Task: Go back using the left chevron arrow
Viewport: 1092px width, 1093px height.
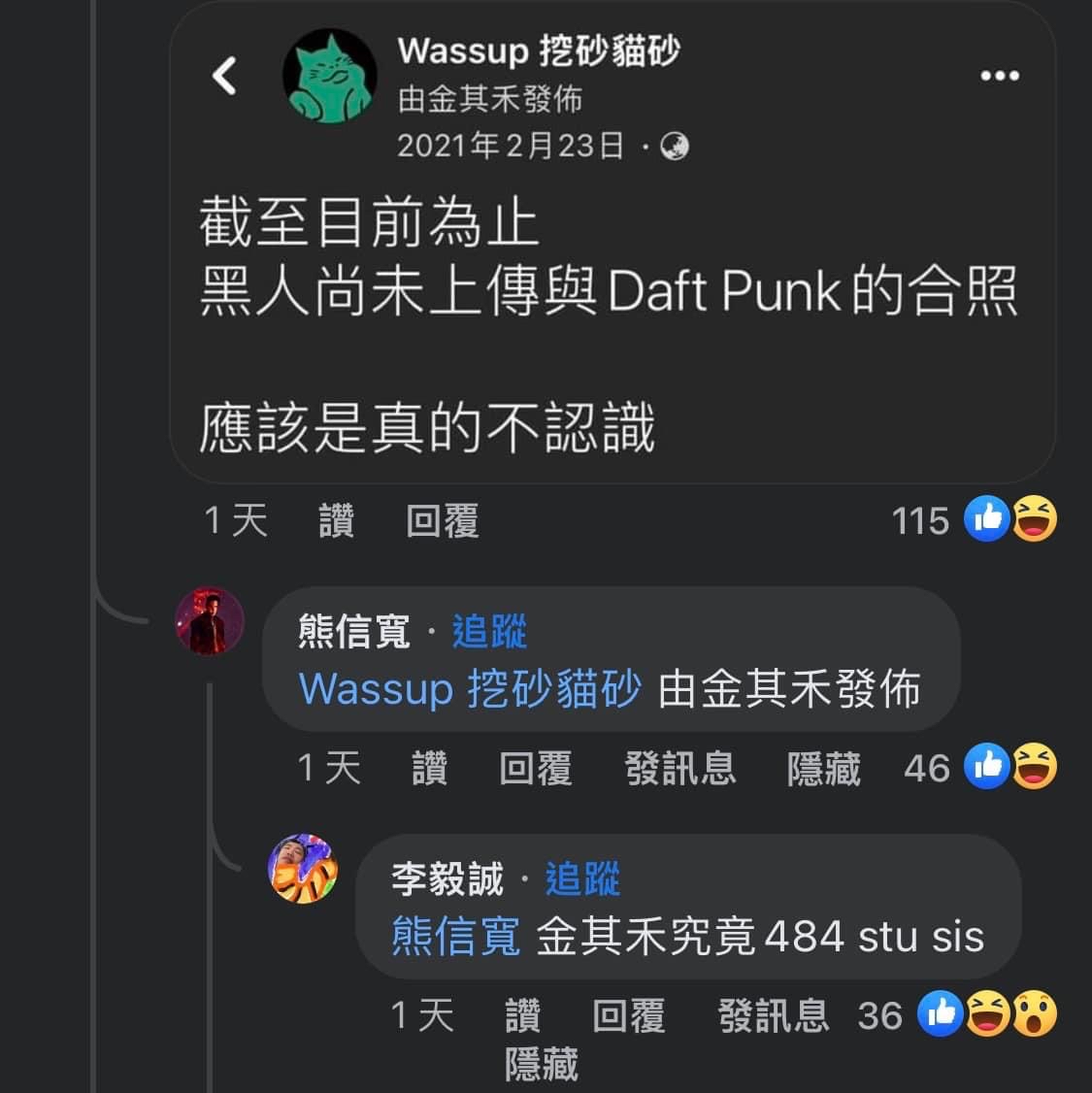Action: tap(224, 76)
